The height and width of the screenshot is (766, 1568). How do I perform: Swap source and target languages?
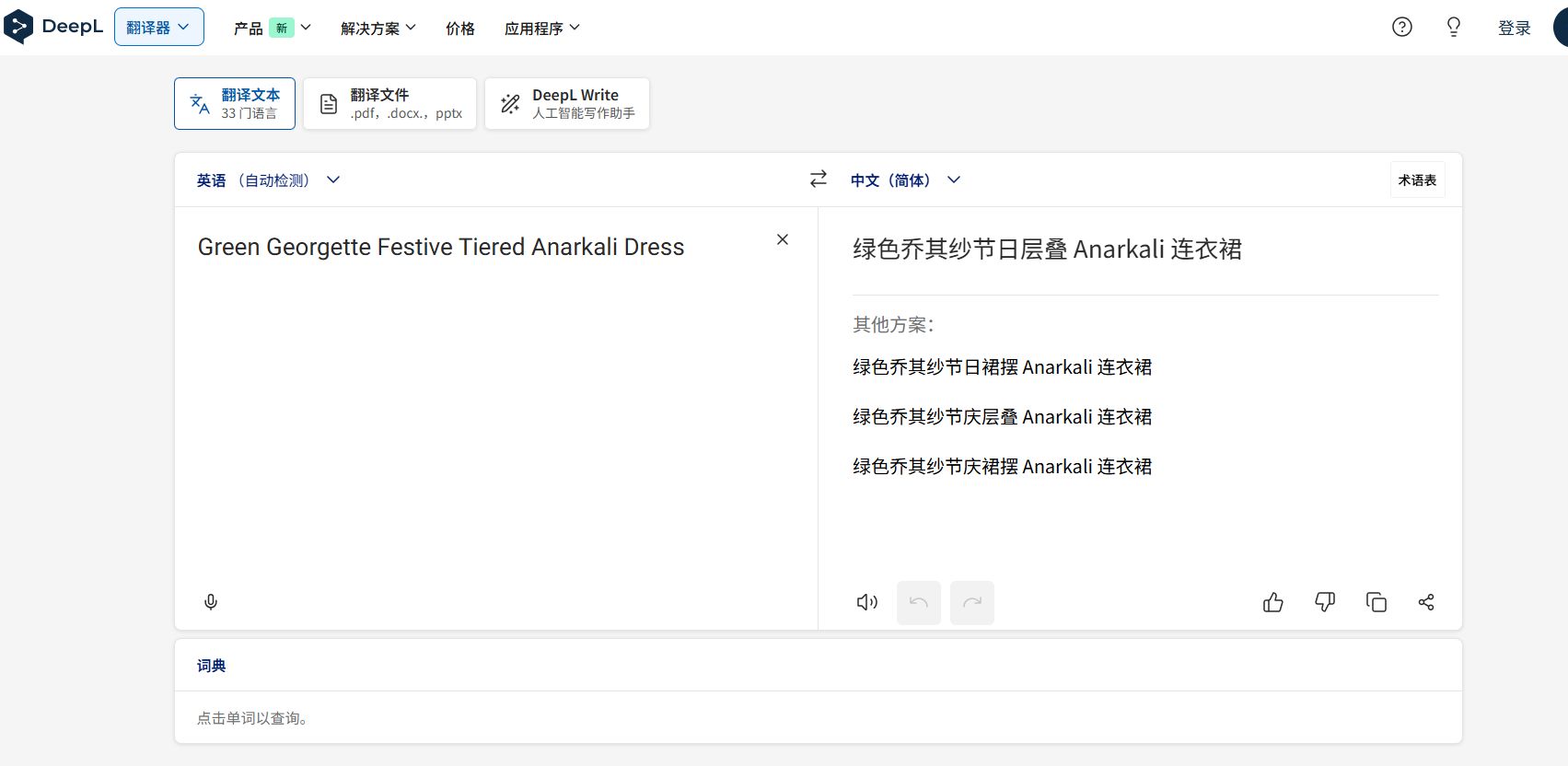point(819,180)
